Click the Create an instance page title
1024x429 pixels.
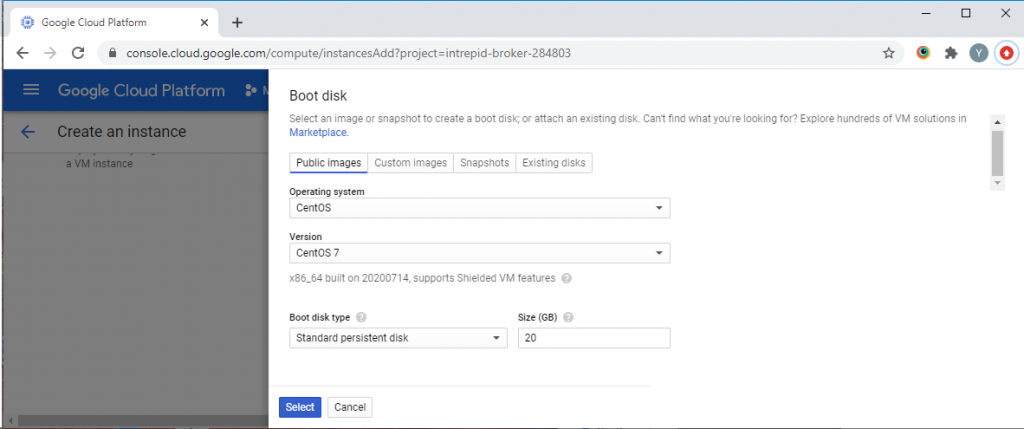[x=121, y=132]
